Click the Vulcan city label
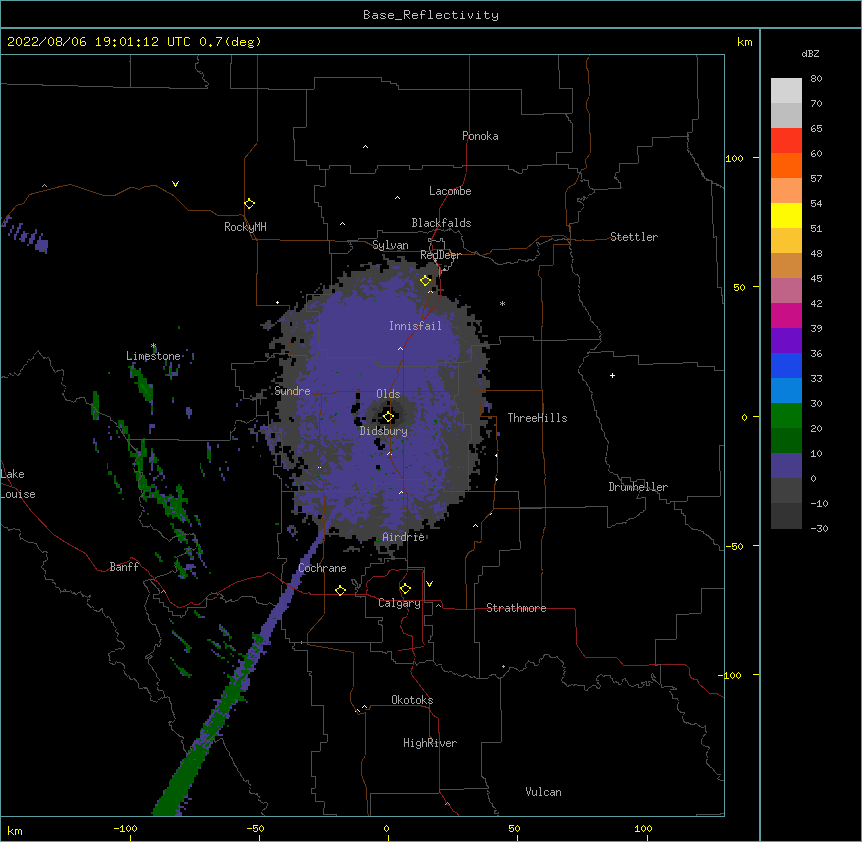 click(x=543, y=792)
